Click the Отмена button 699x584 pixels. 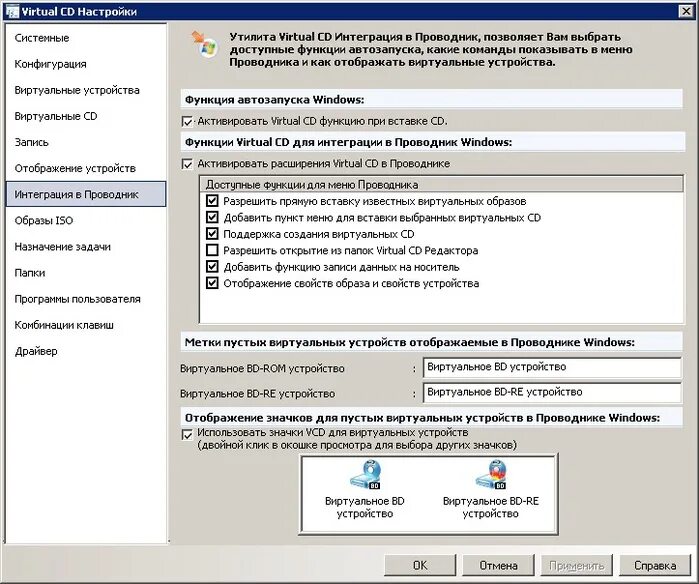[x=498, y=565]
